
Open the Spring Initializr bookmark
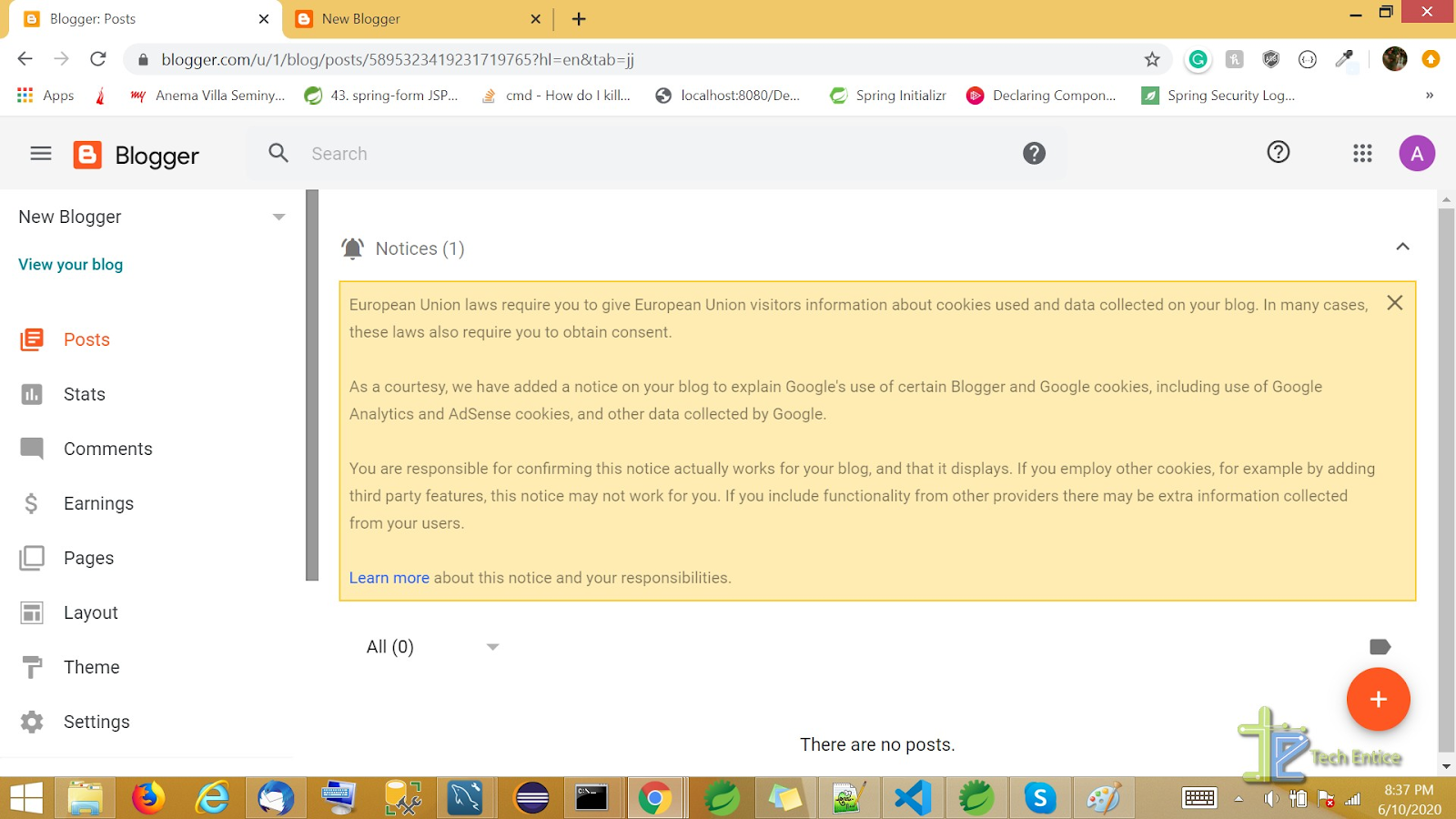[888, 96]
